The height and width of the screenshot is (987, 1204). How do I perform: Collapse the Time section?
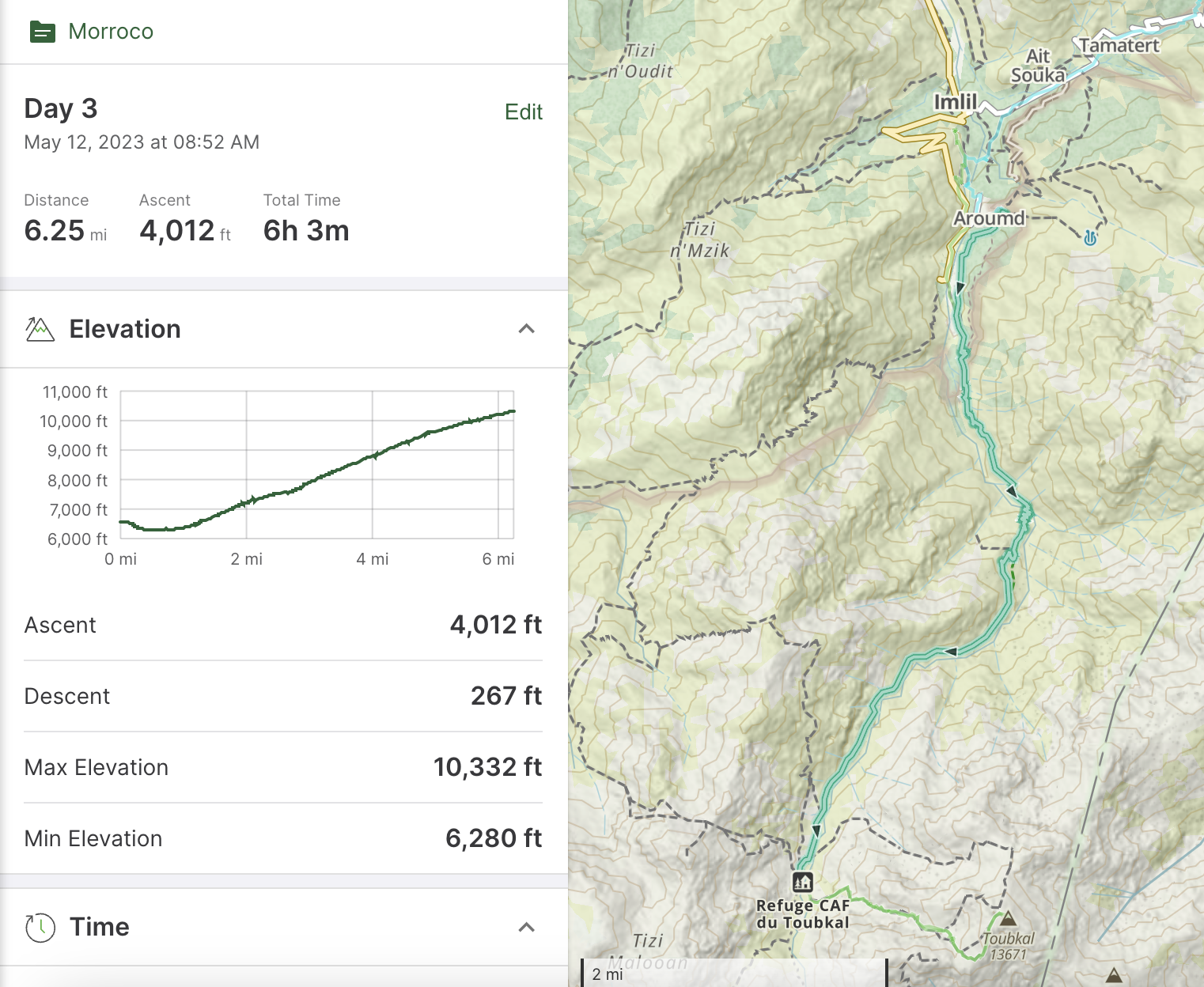pyautogui.click(x=528, y=926)
